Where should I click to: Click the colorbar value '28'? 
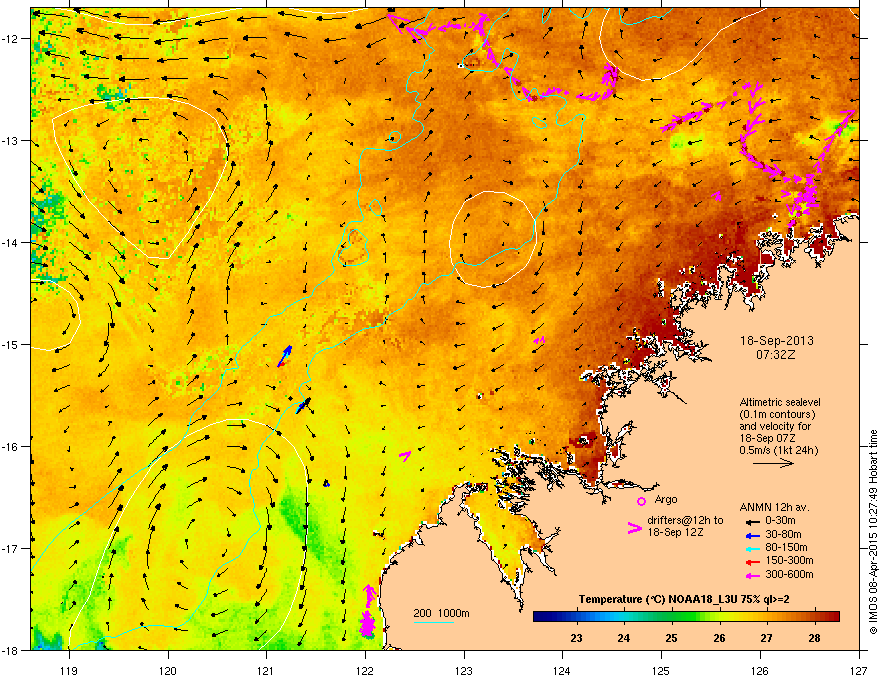coord(815,638)
